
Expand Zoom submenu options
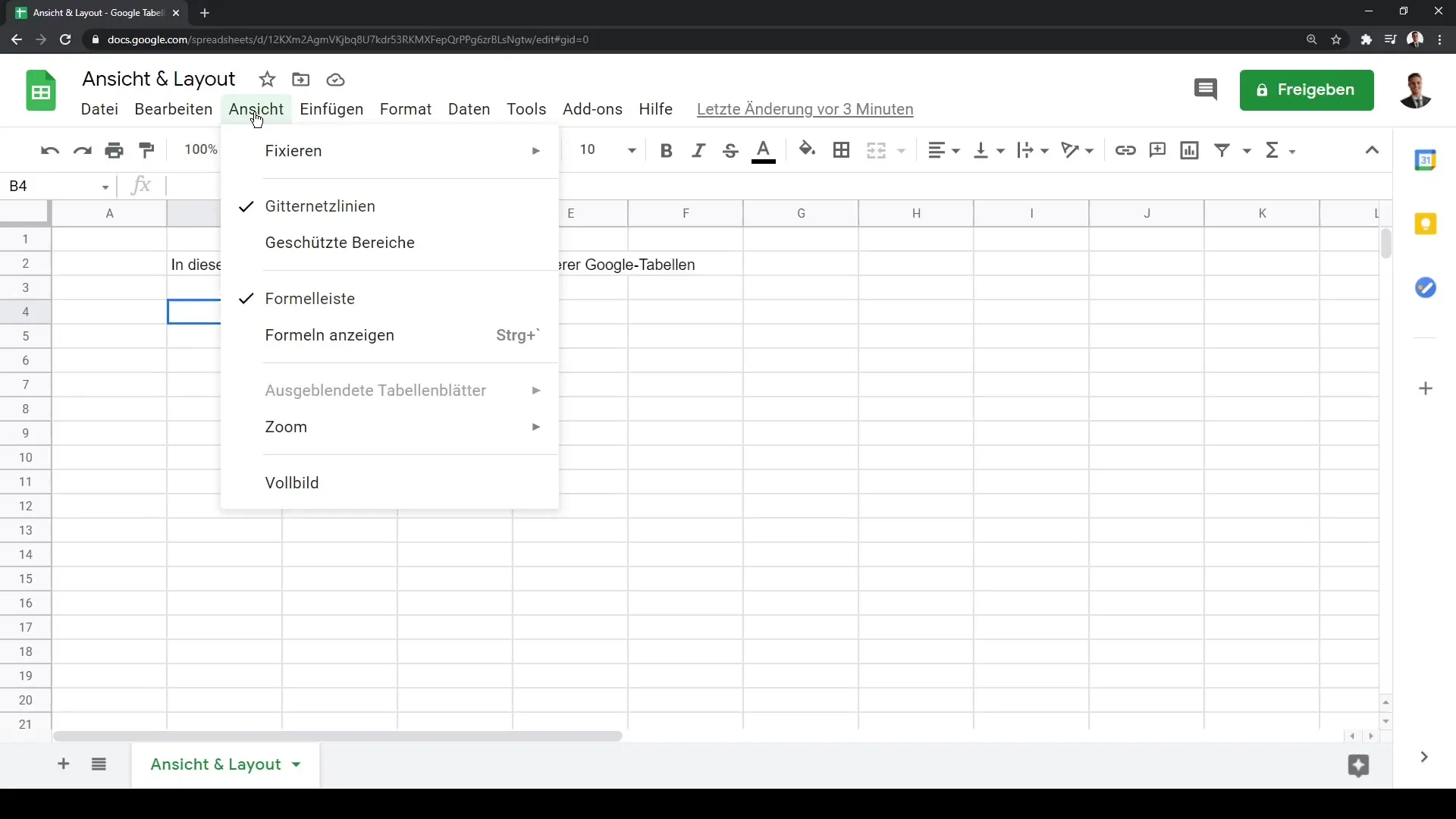click(x=286, y=427)
